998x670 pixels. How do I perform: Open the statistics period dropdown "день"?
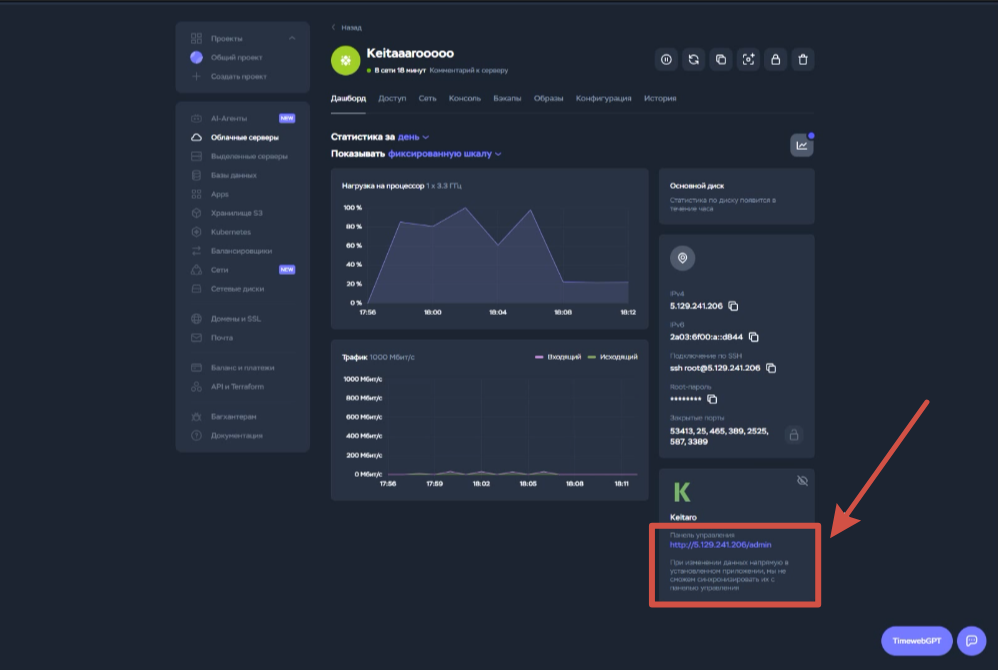click(x=413, y=137)
